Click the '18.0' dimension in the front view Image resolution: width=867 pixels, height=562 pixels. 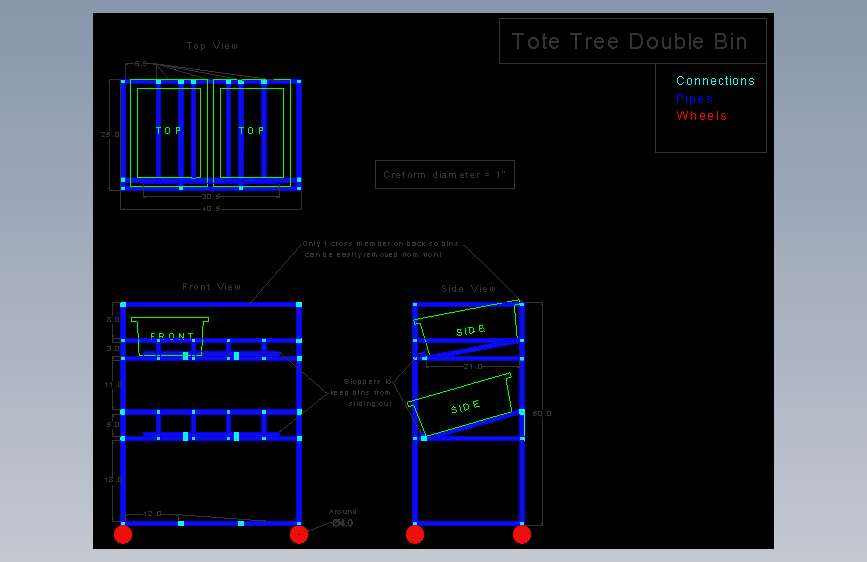coord(113,480)
